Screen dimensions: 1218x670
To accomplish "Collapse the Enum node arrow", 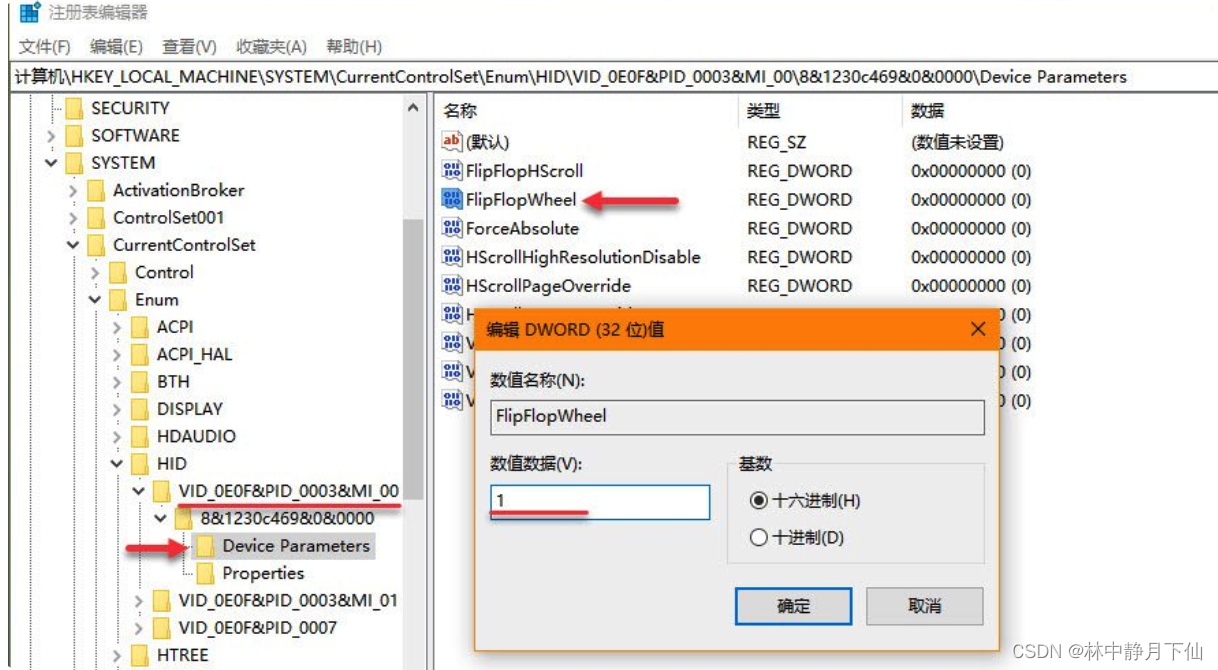I will tap(95, 299).
